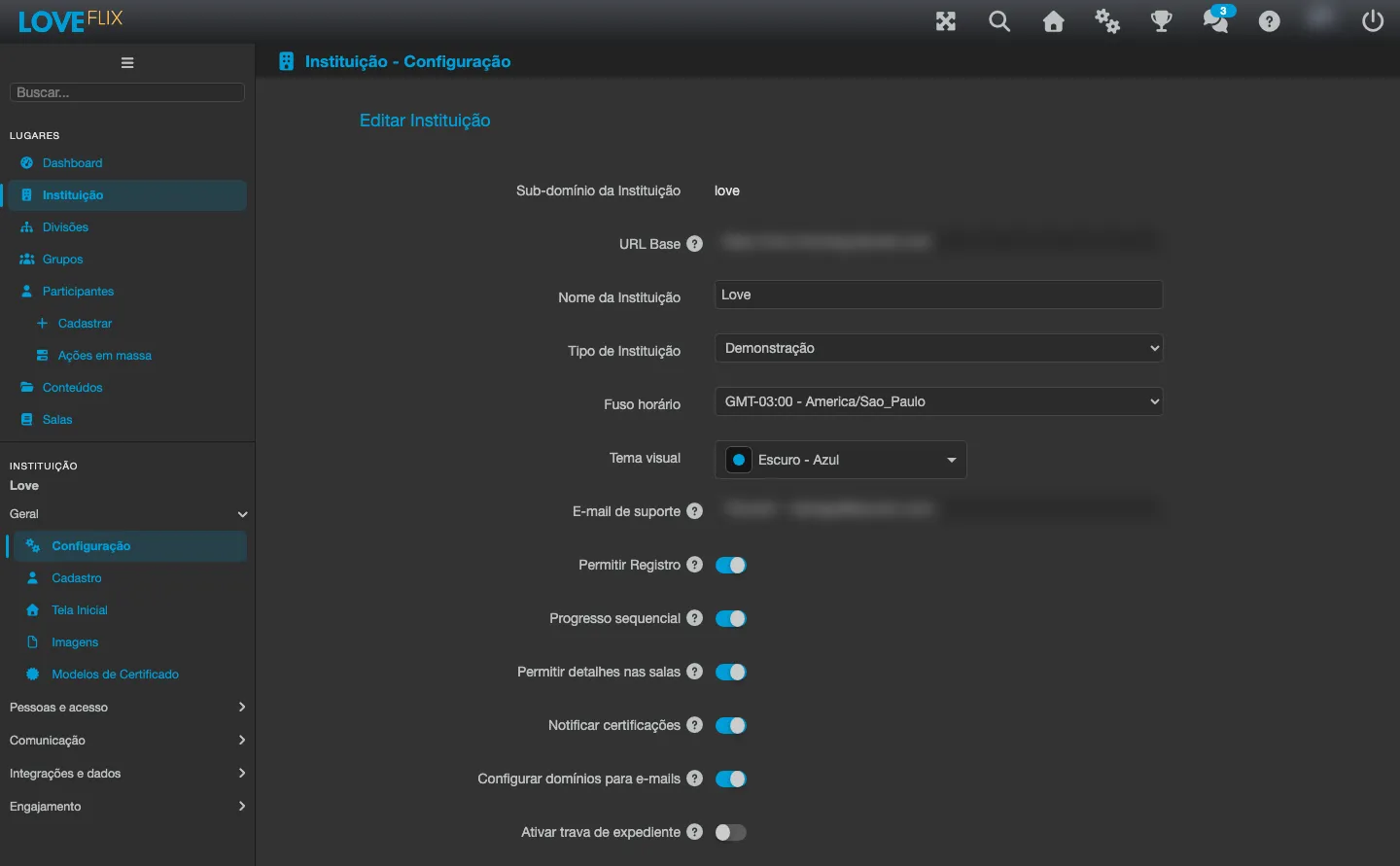
Task: Expand Comunicação section
Action: (127, 741)
